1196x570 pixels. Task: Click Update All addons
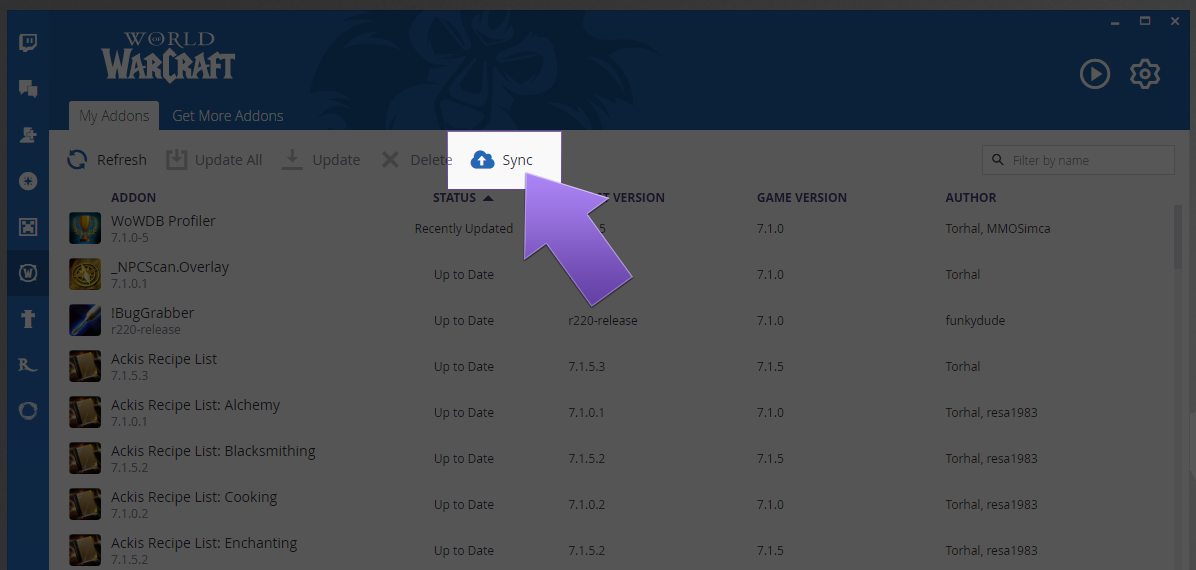(x=214, y=159)
